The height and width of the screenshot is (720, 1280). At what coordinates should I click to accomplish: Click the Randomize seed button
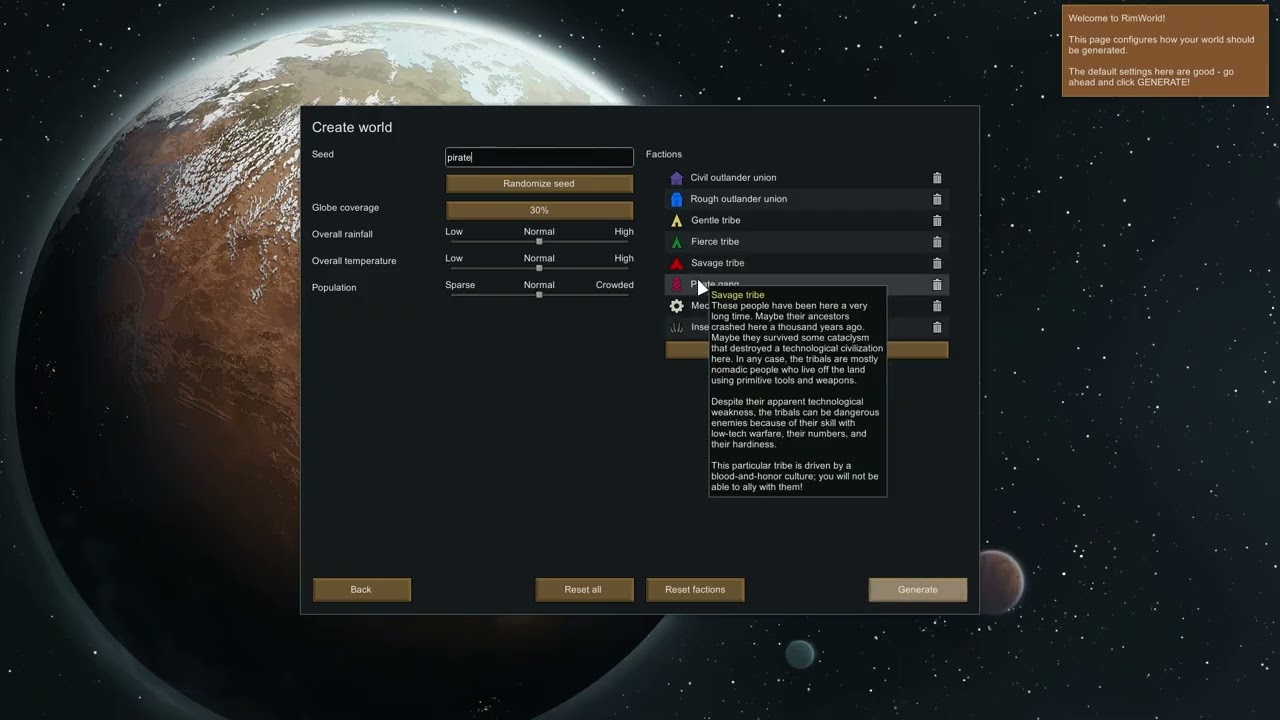pyautogui.click(x=539, y=184)
